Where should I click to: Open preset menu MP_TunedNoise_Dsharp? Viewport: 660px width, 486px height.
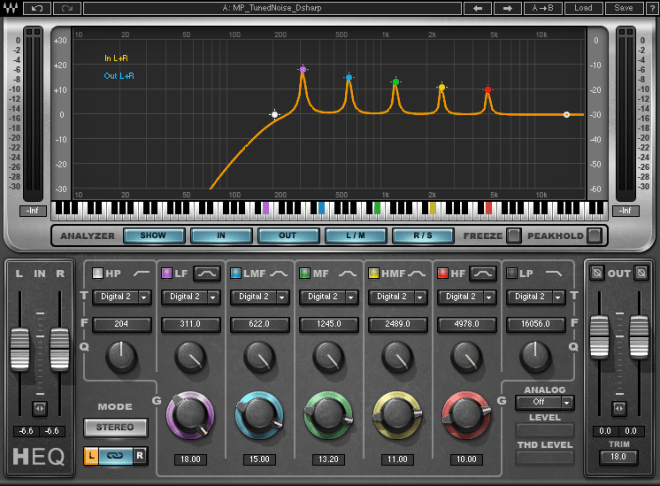pyautogui.click(x=272, y=8)
